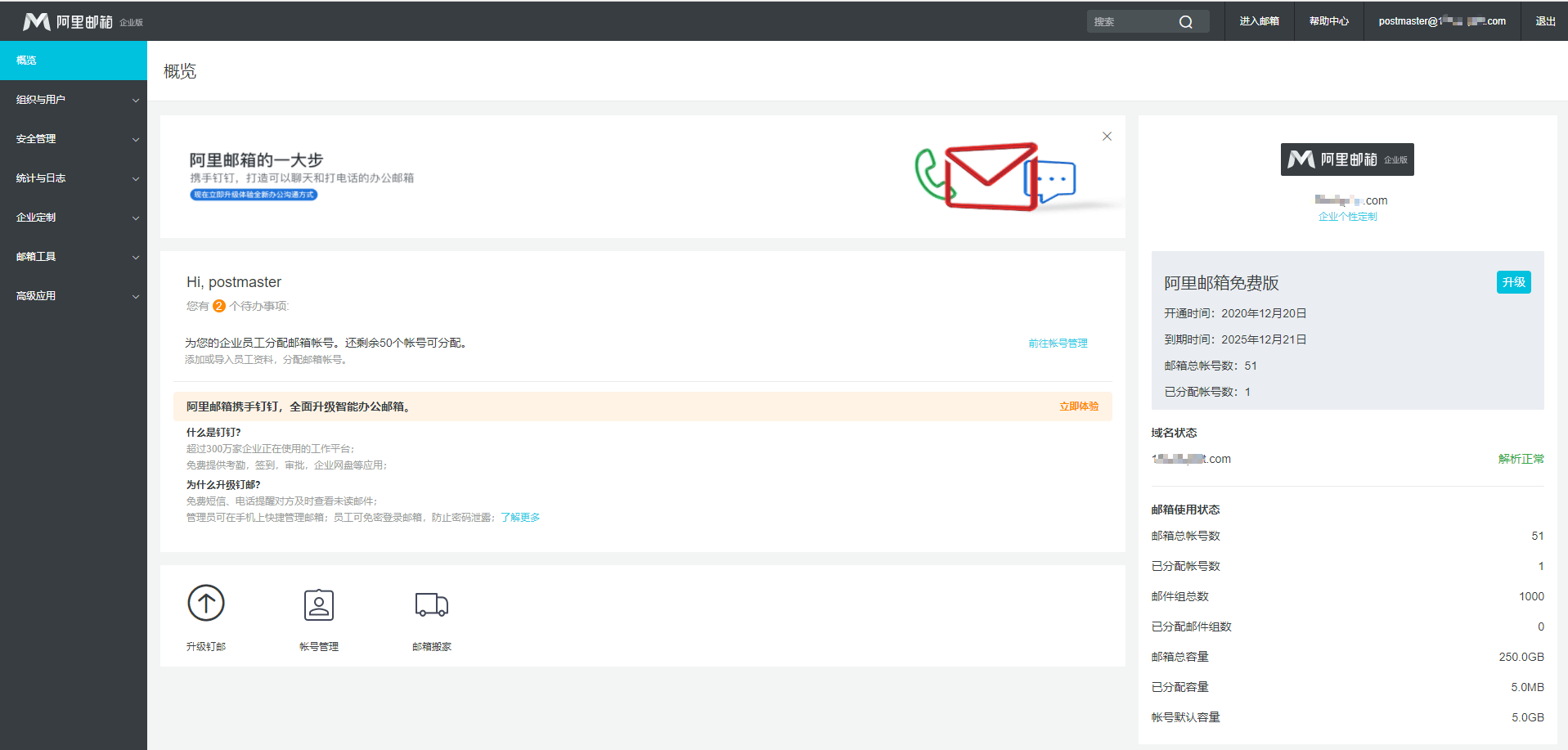1568x750 pixels.
Task: Click the 域名状态 heading
Action: [1174, 433]
